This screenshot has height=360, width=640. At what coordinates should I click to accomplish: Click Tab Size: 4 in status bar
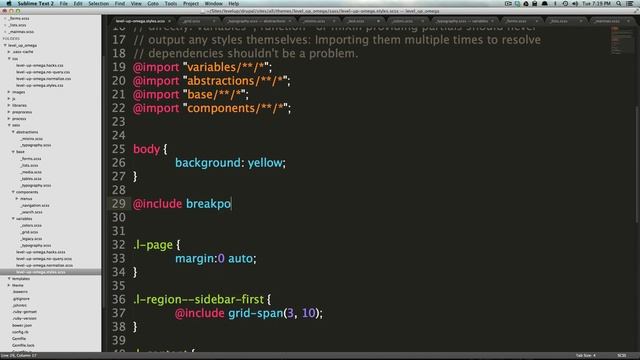pos(586,356)
